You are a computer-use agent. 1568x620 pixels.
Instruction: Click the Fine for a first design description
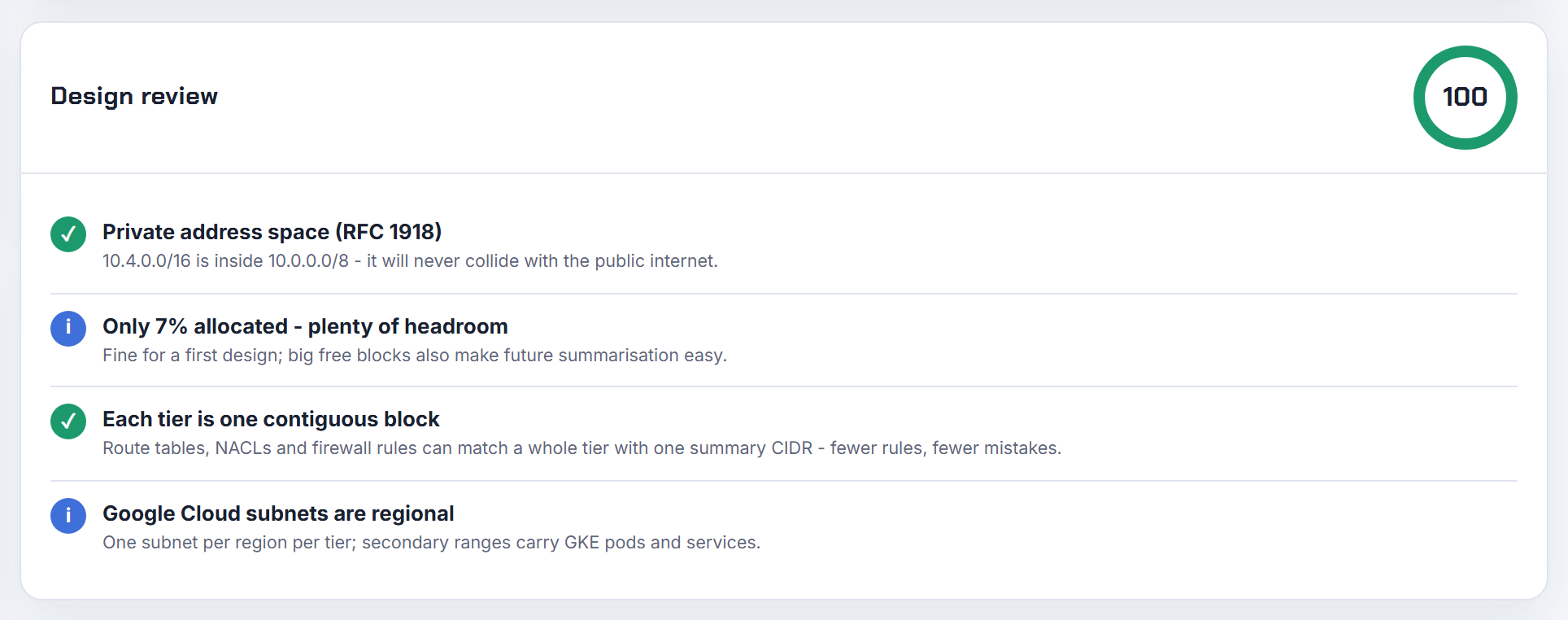415,356
